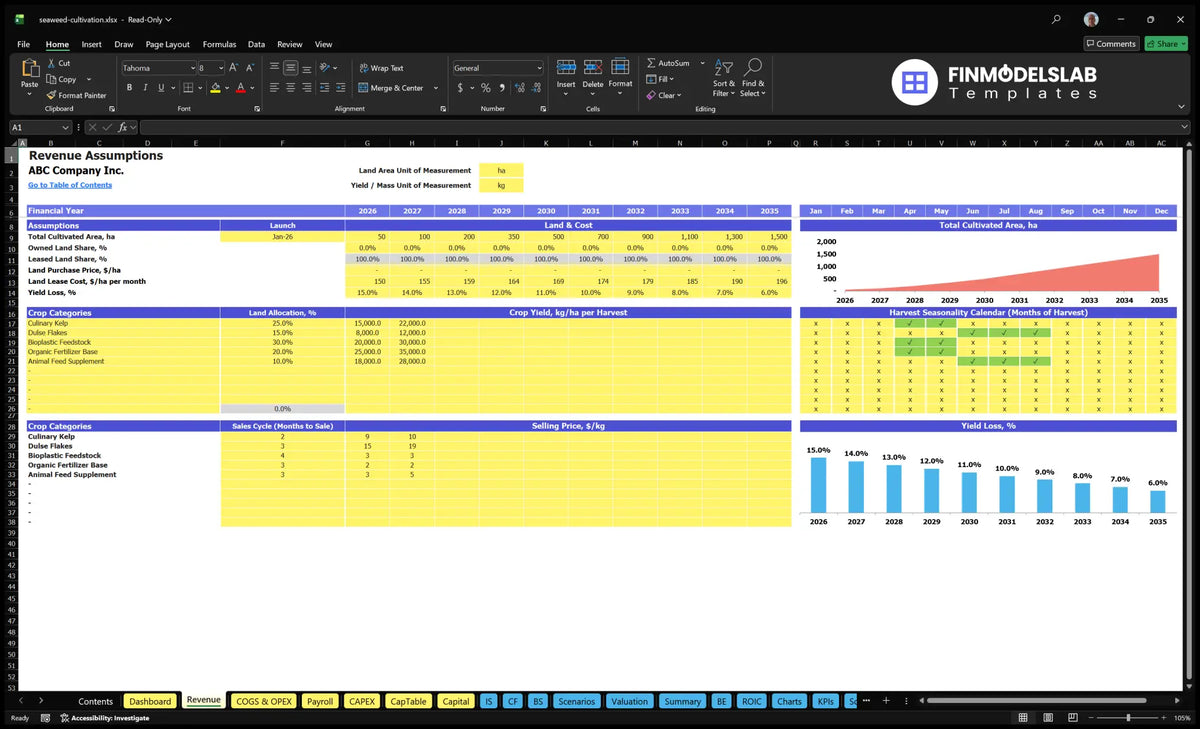Select the land area unit 'ha' cell
Viewport: 1200px width, 729px height.
click(501, 170)
